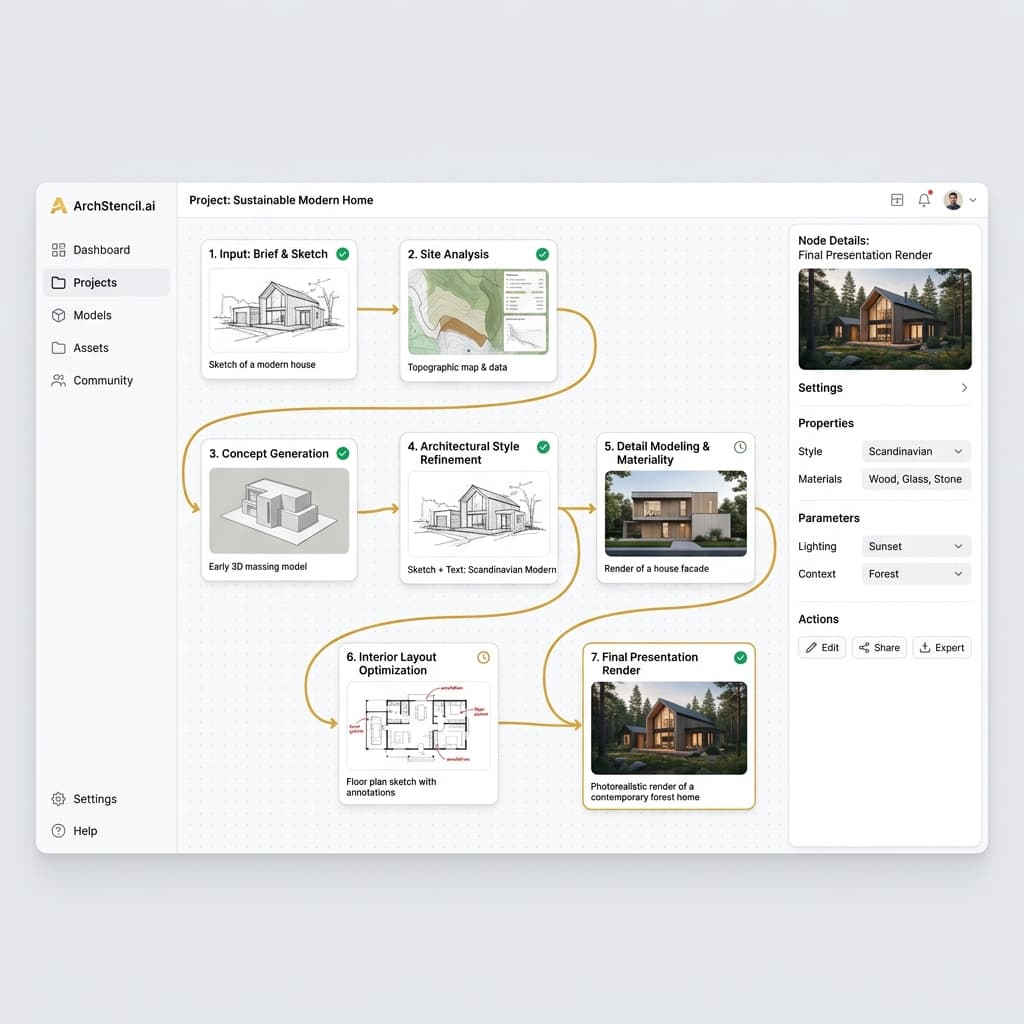Toggle the checkmark on Final Presentation Render node
The image size is (1024, 1024).
740,657
